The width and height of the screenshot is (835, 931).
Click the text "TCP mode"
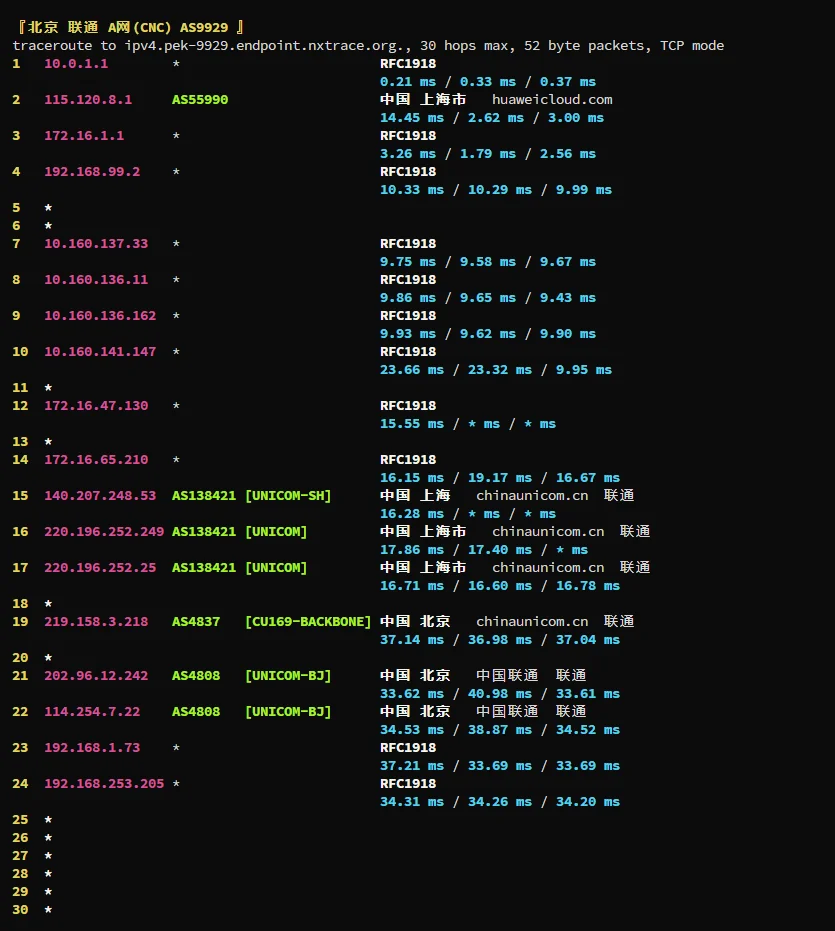(692, 46)
